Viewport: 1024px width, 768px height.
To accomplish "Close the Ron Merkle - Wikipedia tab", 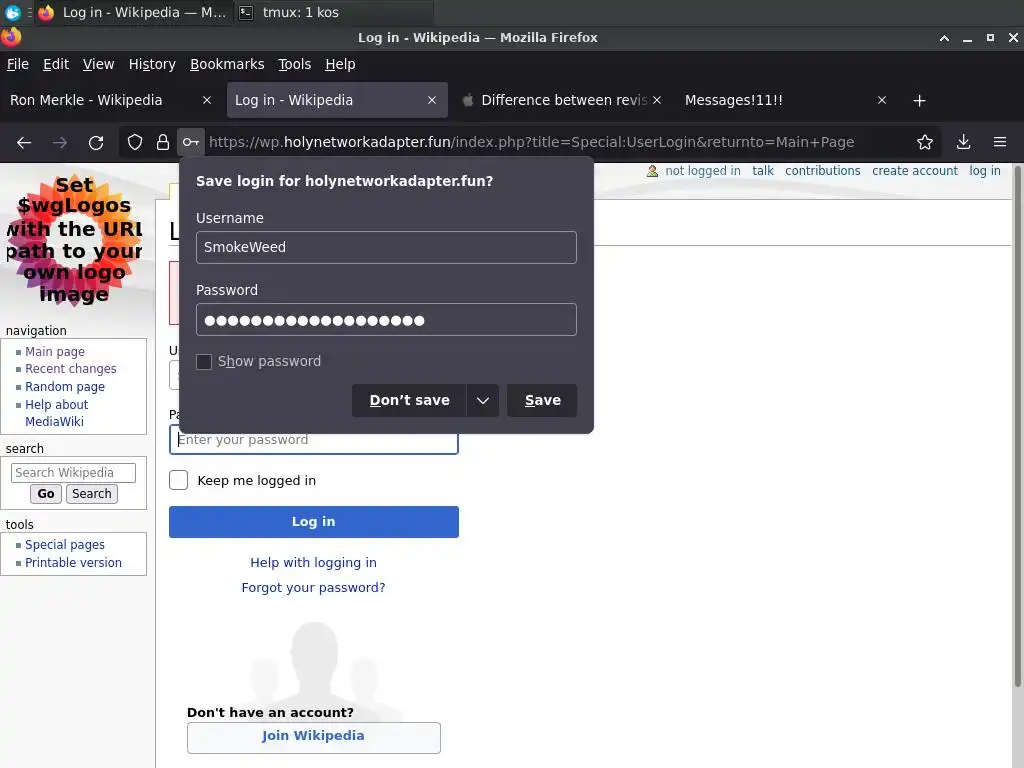I will (x=207, y=100).
